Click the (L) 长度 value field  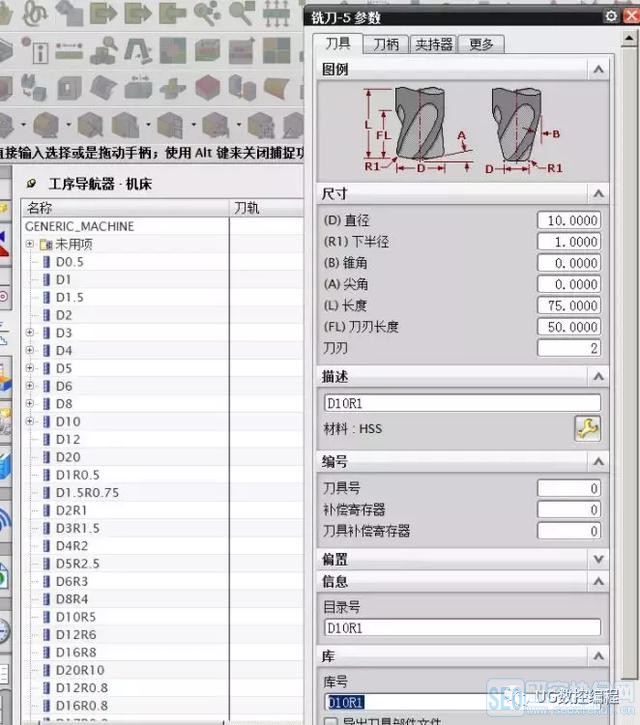pyautogui.click(x=569, y=305)
